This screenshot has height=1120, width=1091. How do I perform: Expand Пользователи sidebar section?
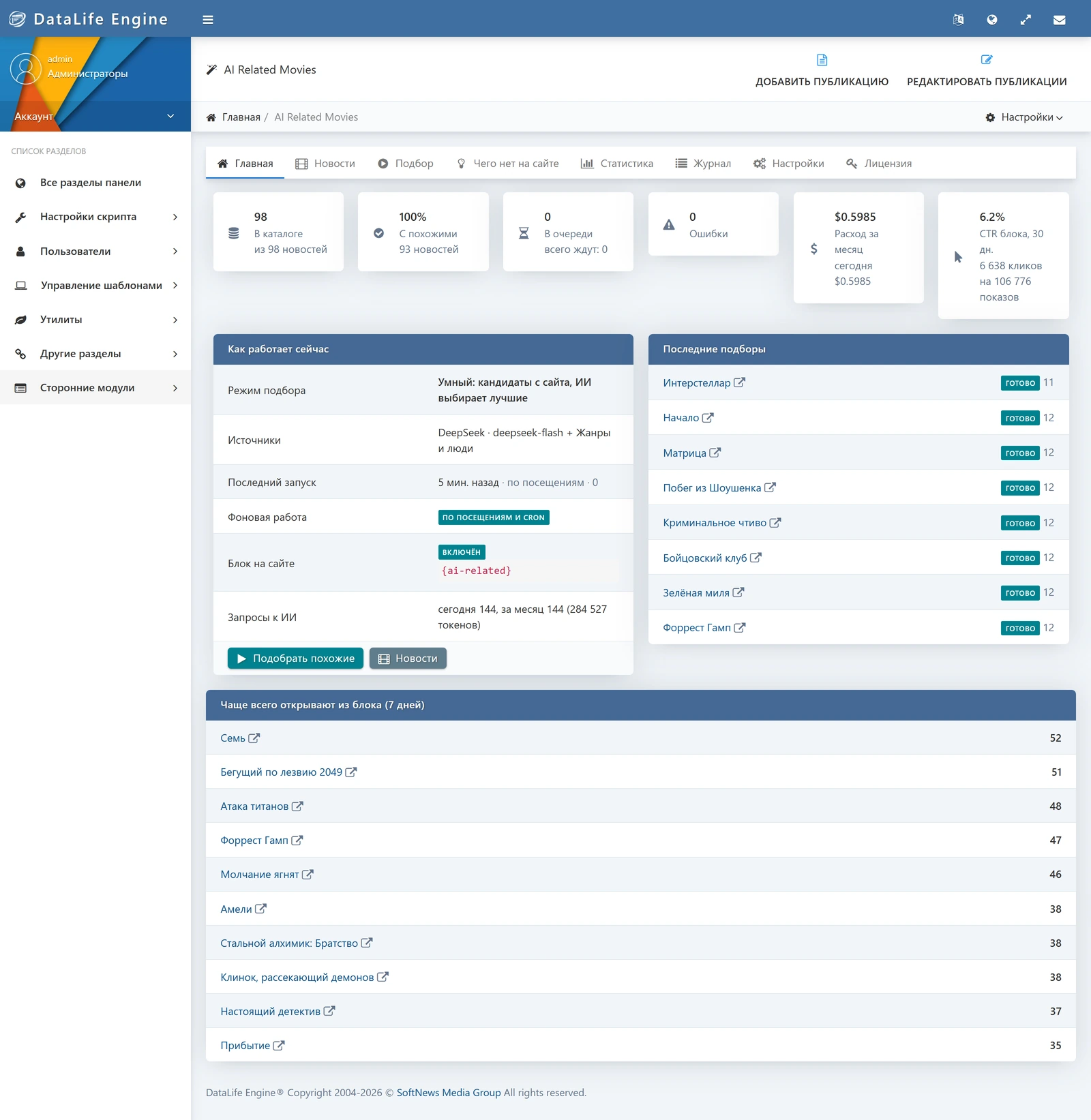pyautogui.click(x=95, y=251)
